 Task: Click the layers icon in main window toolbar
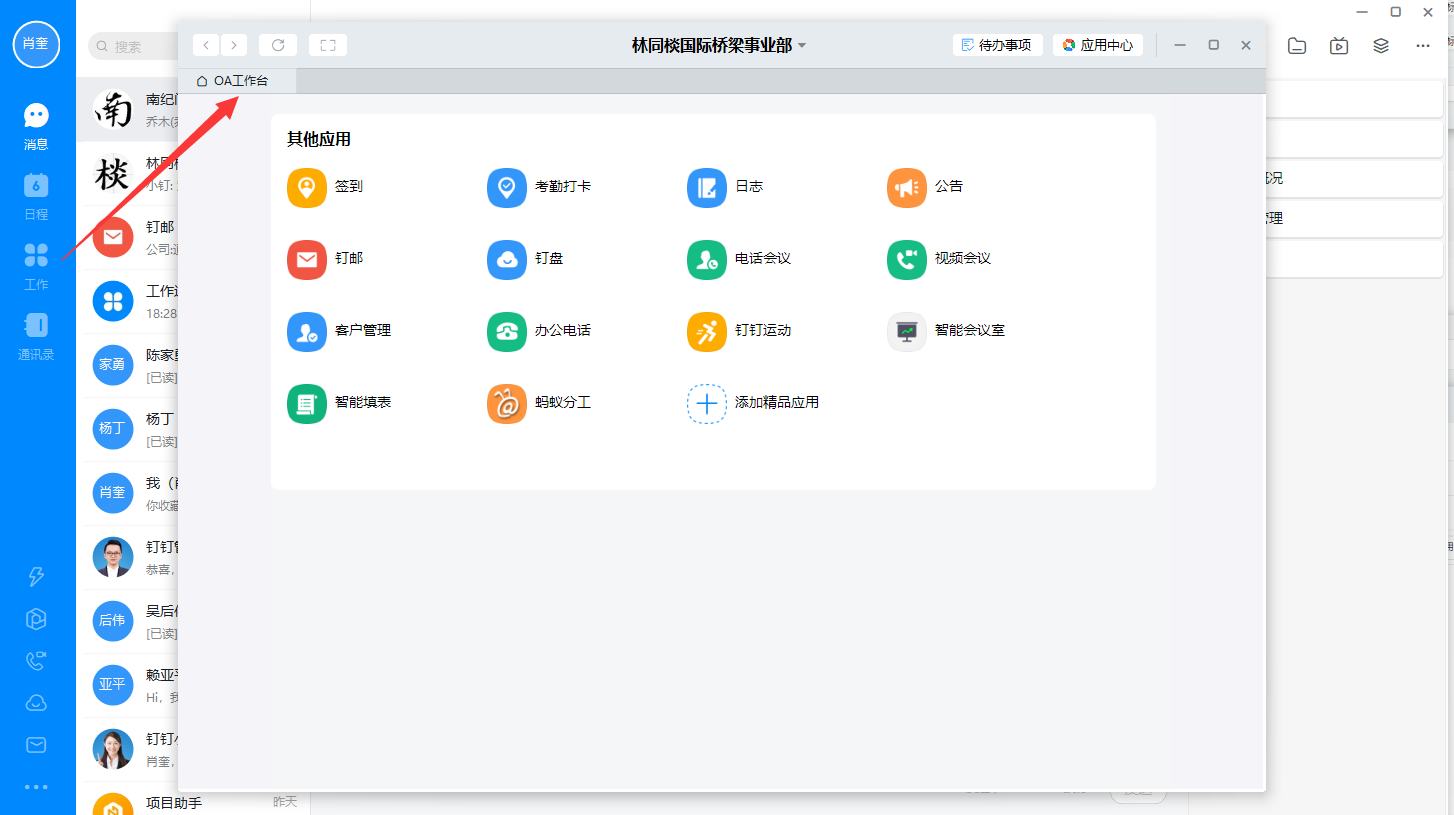(x=1381, y=45)
